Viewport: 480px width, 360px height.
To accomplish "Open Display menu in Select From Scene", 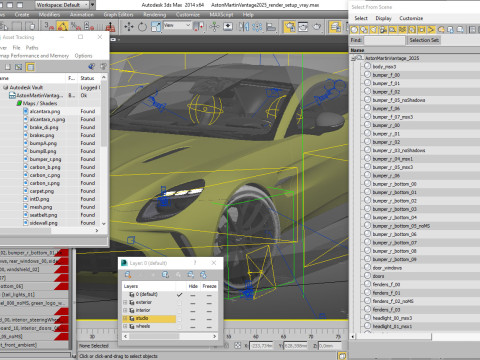I will point(383,18).
